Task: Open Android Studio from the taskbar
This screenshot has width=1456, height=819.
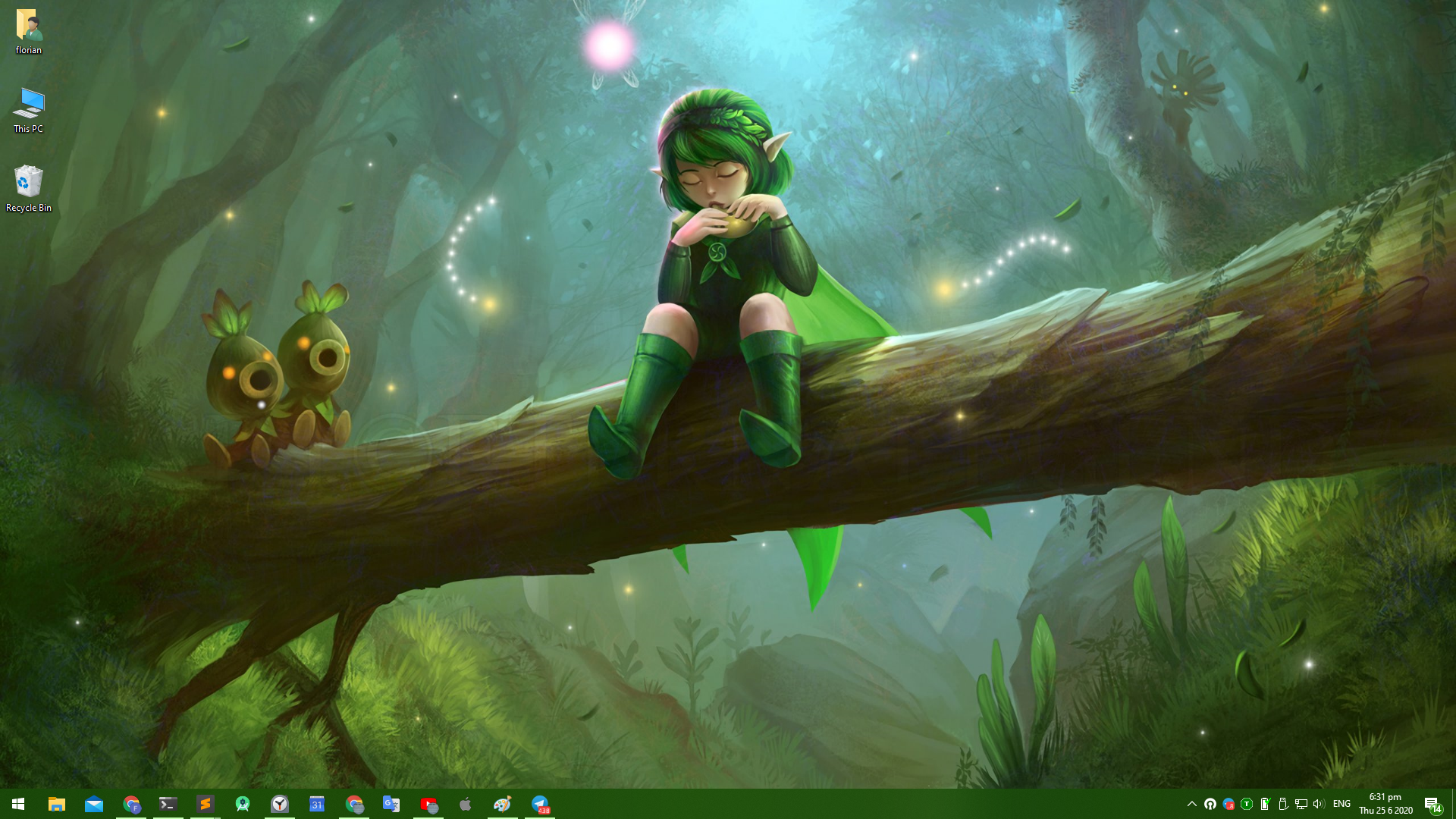Action: [x=243, y=804]
